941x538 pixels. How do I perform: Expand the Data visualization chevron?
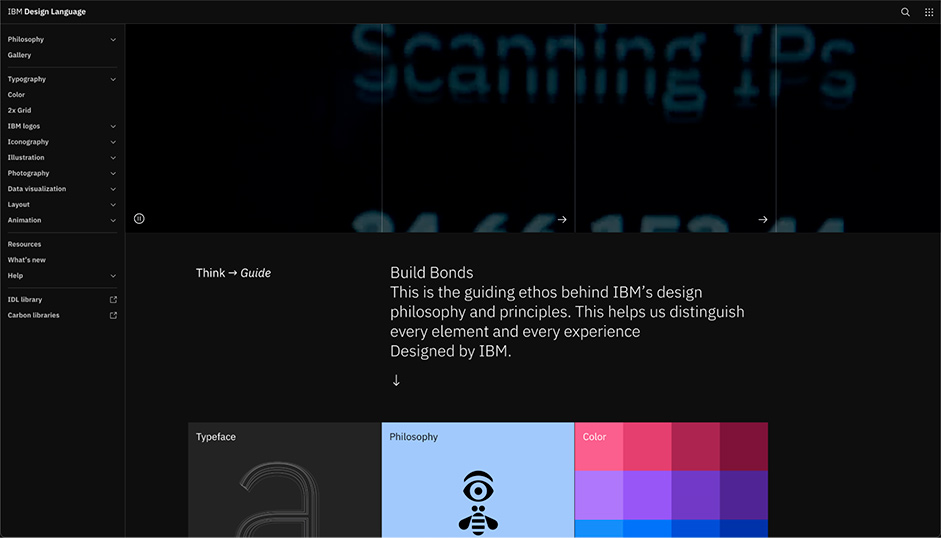[x=113, y=189]
